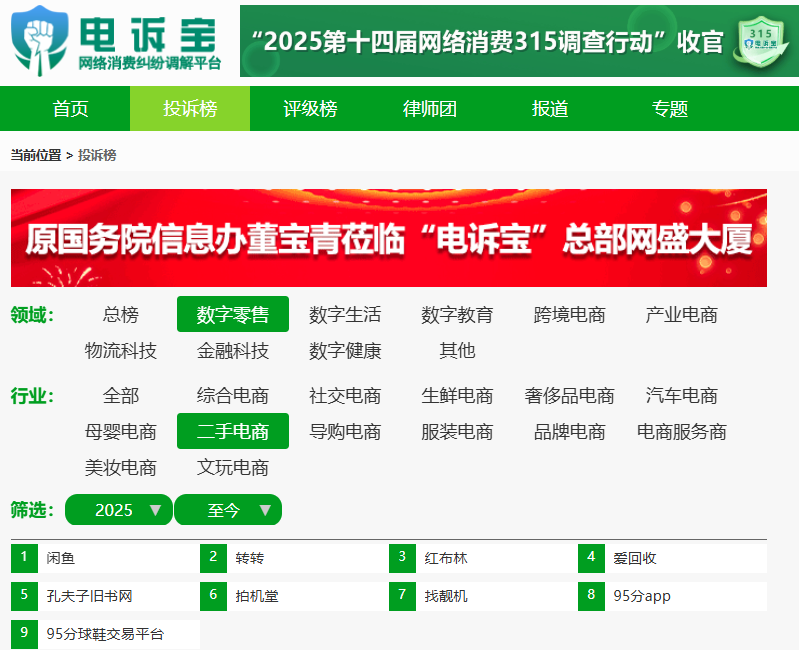This screenshot has width=799, height=650.
Task: Choose 其他 in the domain filters
Action: 457,350
